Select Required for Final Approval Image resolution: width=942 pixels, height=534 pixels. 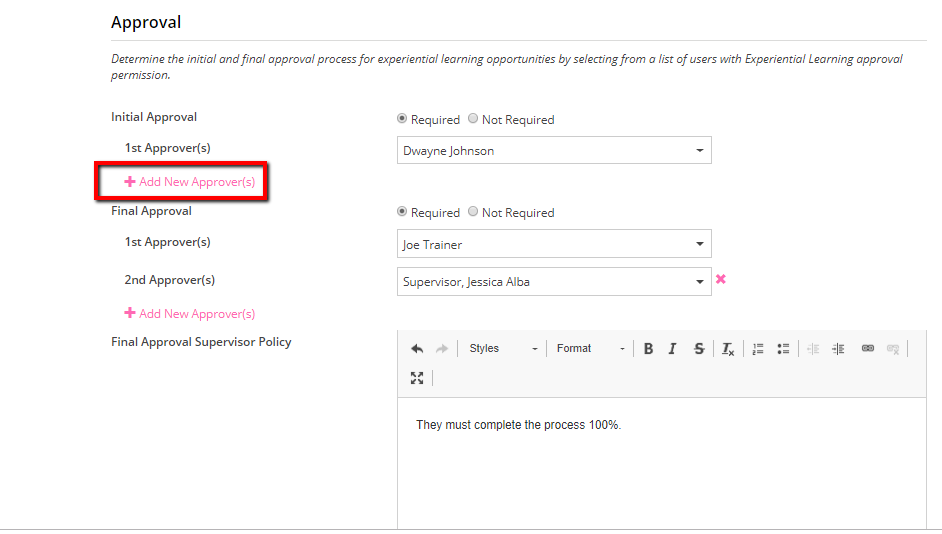click(402, 212)
